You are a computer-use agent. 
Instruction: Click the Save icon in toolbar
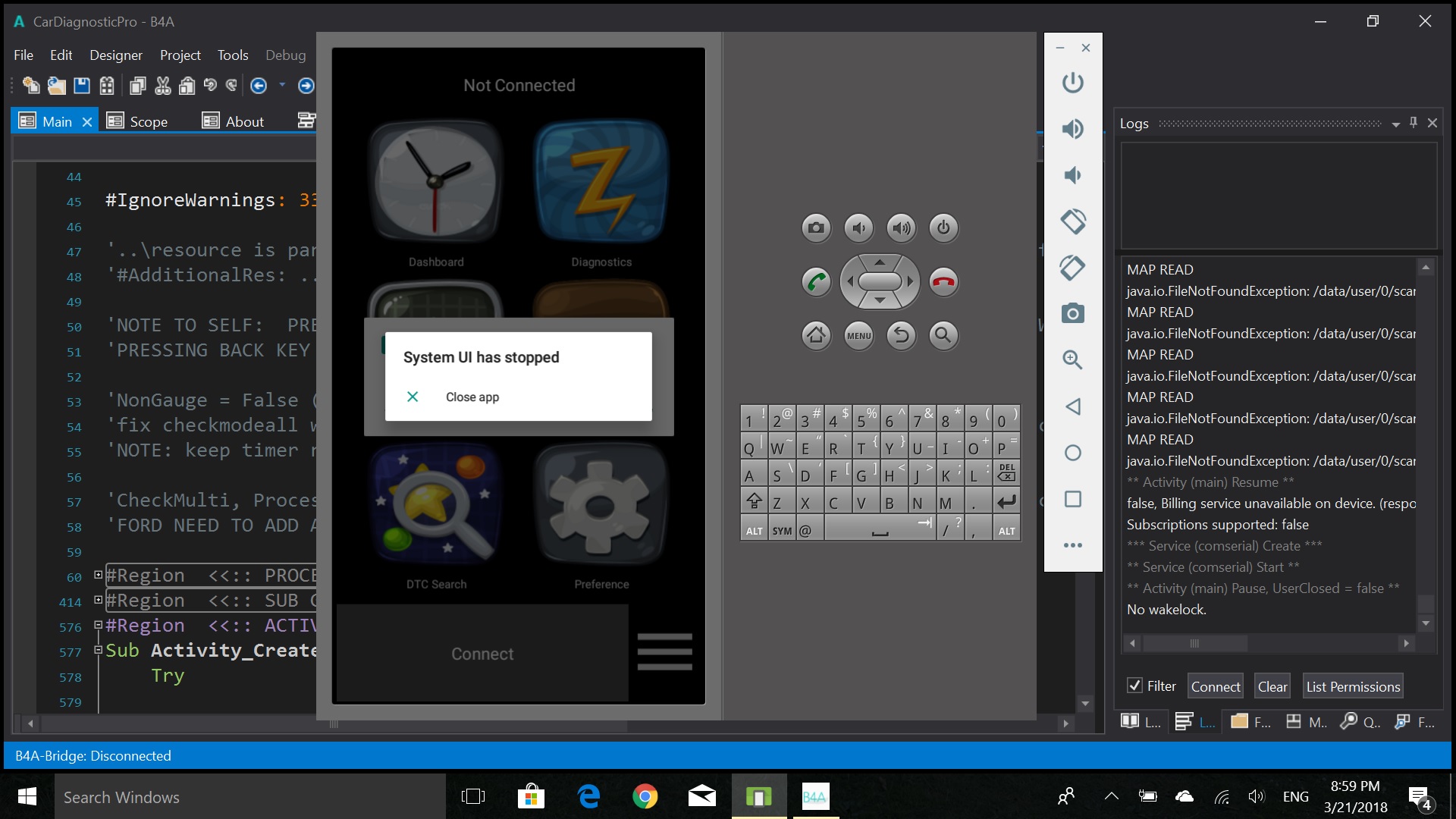point(82,86)
